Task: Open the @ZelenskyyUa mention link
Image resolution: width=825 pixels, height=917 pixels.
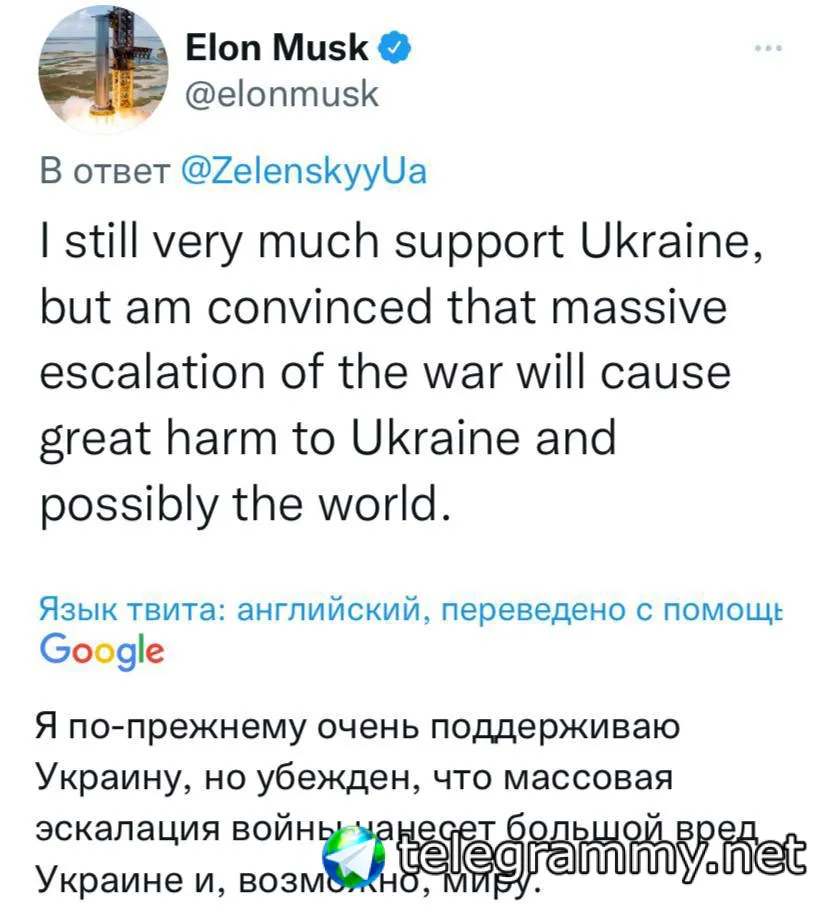Action: pyautogui.click(x=304, y=172)
